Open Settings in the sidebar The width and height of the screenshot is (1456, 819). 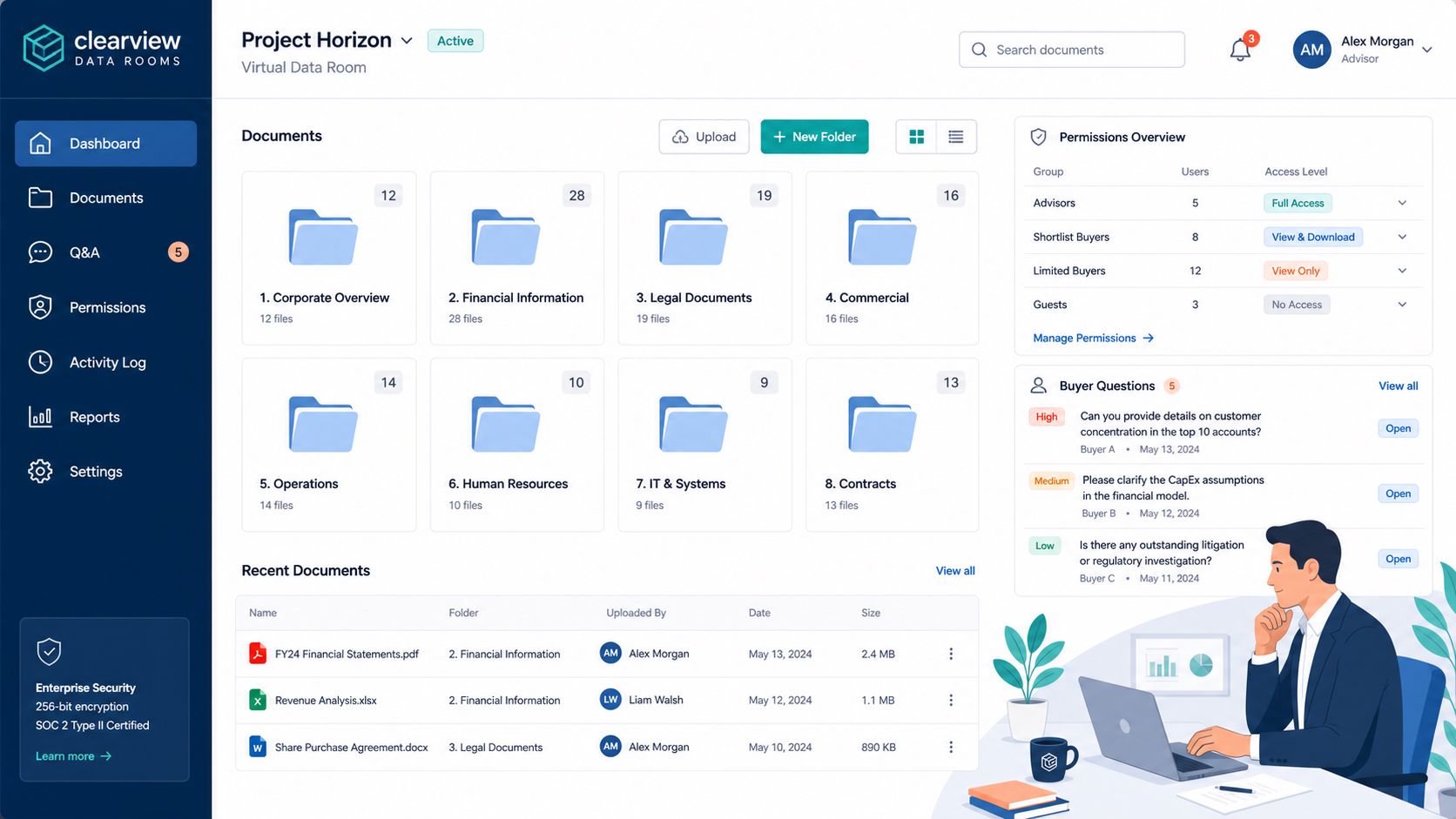coord(105,472)
